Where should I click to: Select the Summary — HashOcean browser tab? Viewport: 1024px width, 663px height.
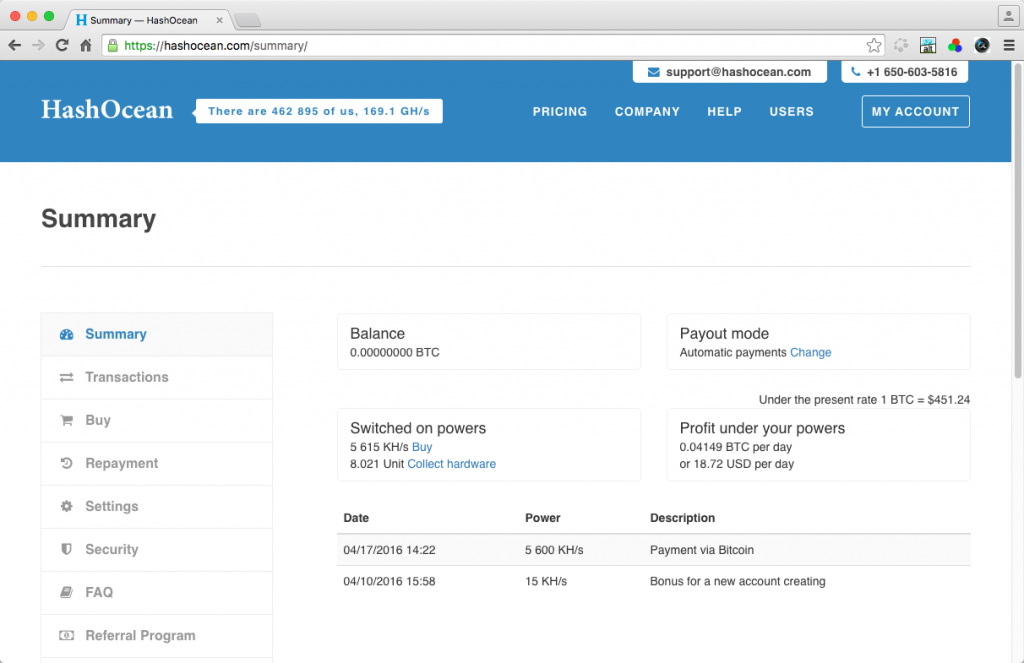click(x=150, y=20)
